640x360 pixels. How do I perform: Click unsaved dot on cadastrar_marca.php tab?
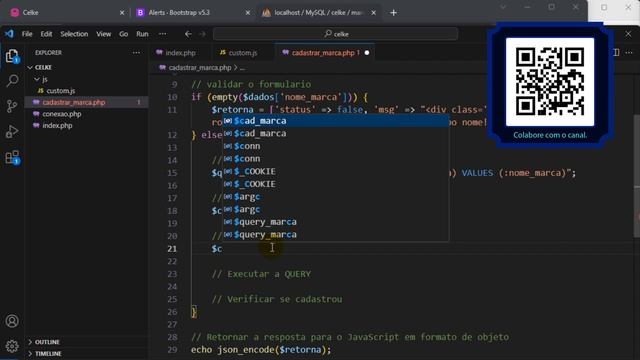click(x=367, y=53)
